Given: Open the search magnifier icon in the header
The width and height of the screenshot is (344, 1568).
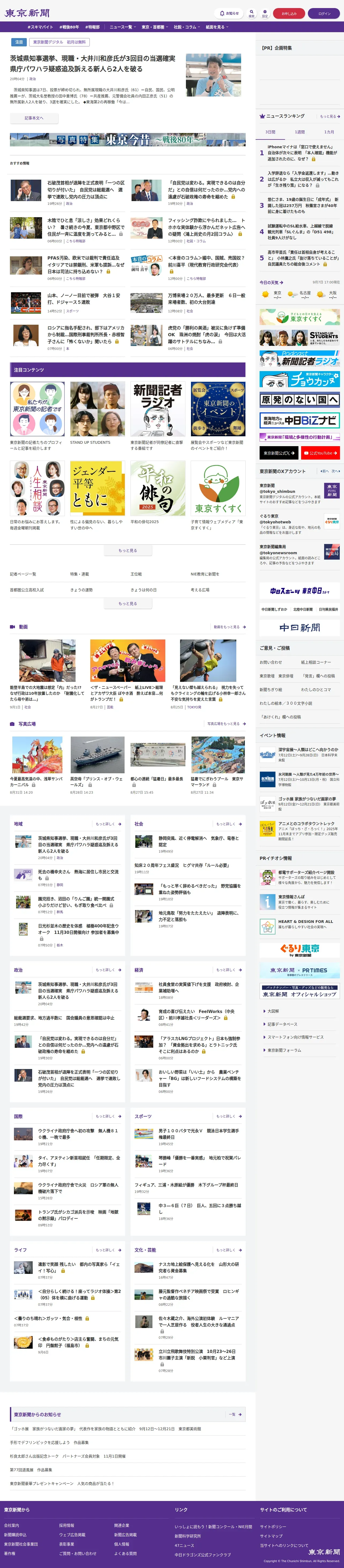Looking at the screenshot, I should pyautogui.click(x=252, y=12).
